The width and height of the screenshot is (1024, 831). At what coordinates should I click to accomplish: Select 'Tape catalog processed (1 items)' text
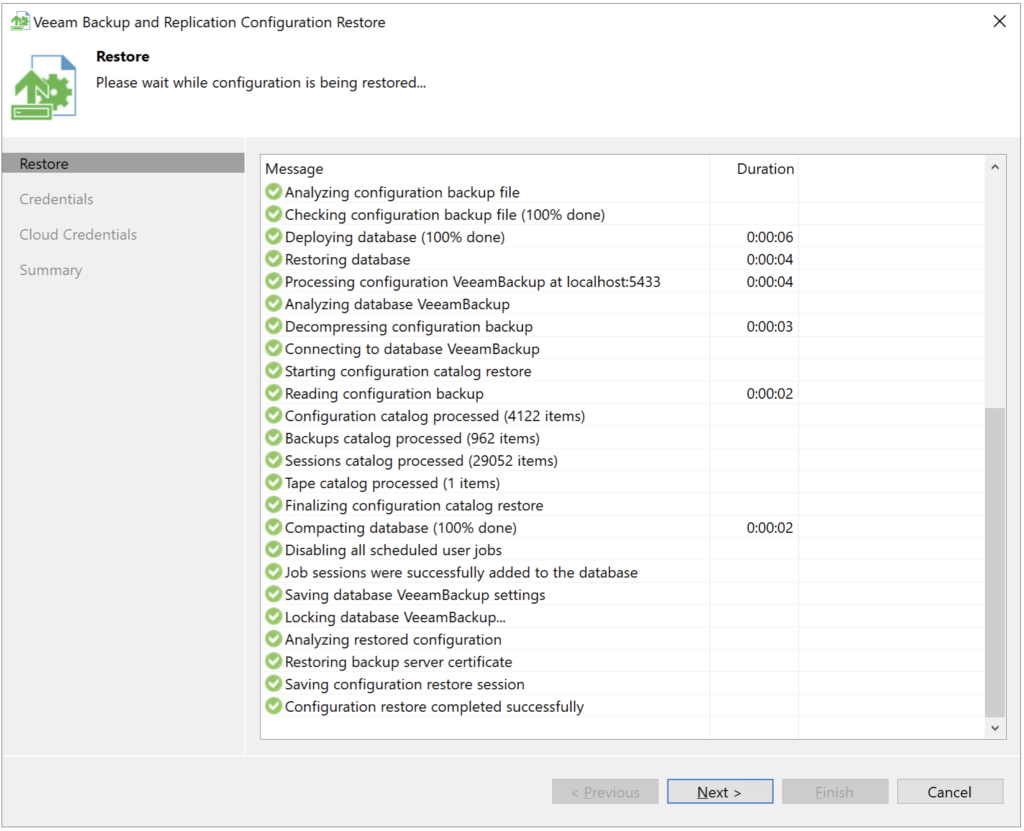point(392,483)
